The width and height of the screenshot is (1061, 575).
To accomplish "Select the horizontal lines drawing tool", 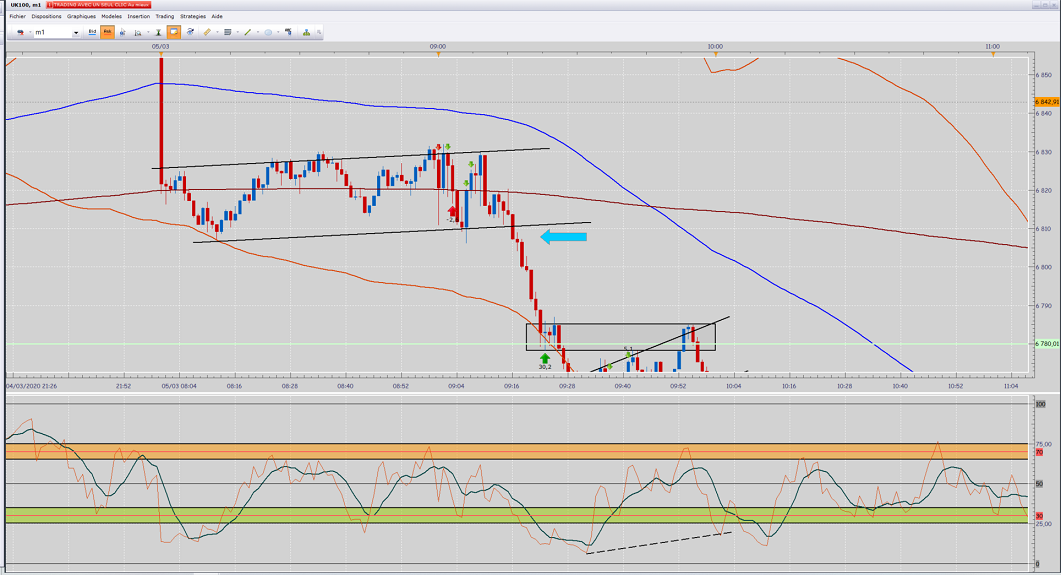I will point(227,32).
